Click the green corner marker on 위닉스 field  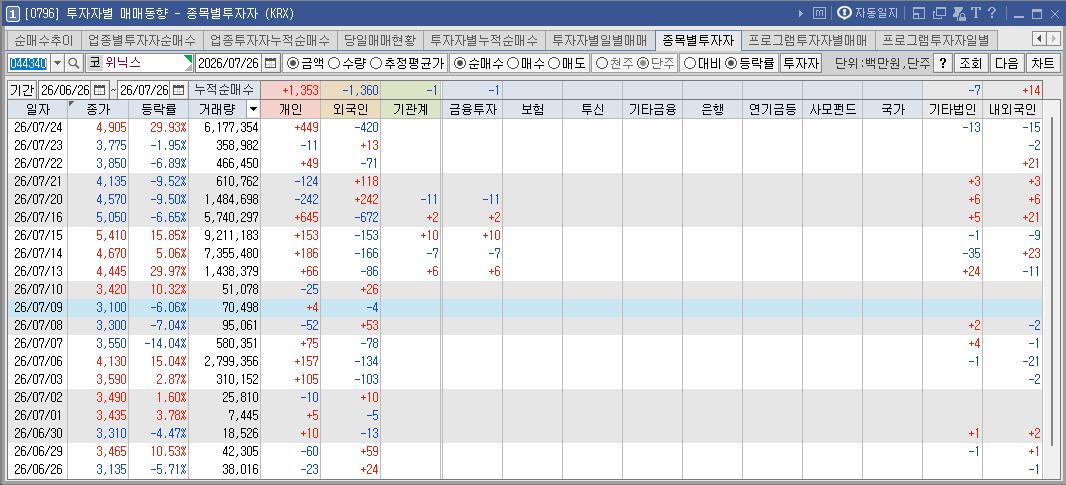click(x=189, y=59)
